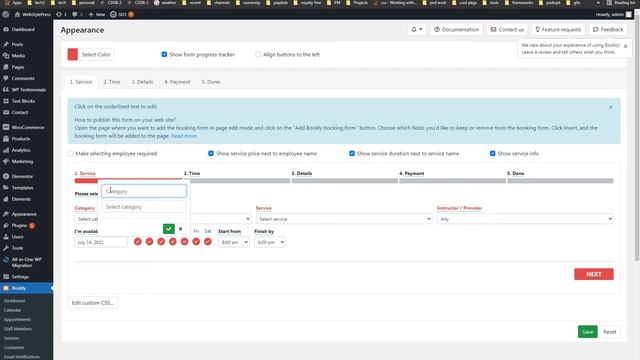Toggle the Fri availability circle

(x=196, y=242)
